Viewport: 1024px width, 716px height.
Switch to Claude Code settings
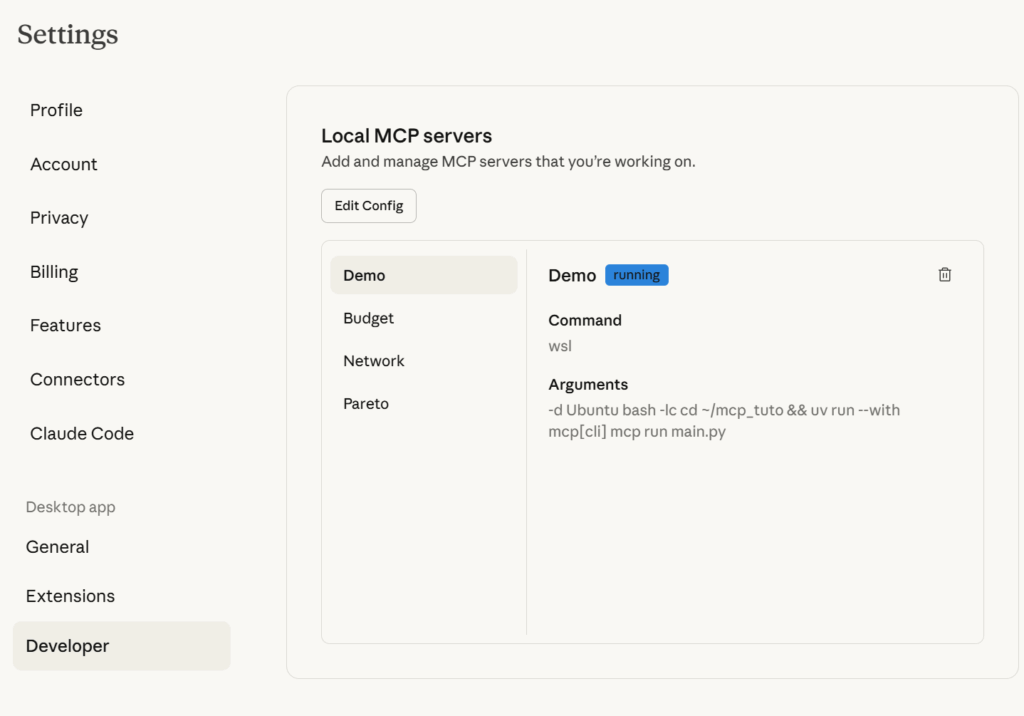point(82,433)
